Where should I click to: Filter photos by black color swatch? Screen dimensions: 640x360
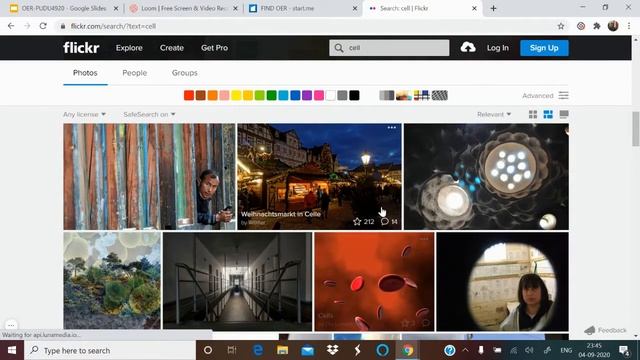coord(354,96)
